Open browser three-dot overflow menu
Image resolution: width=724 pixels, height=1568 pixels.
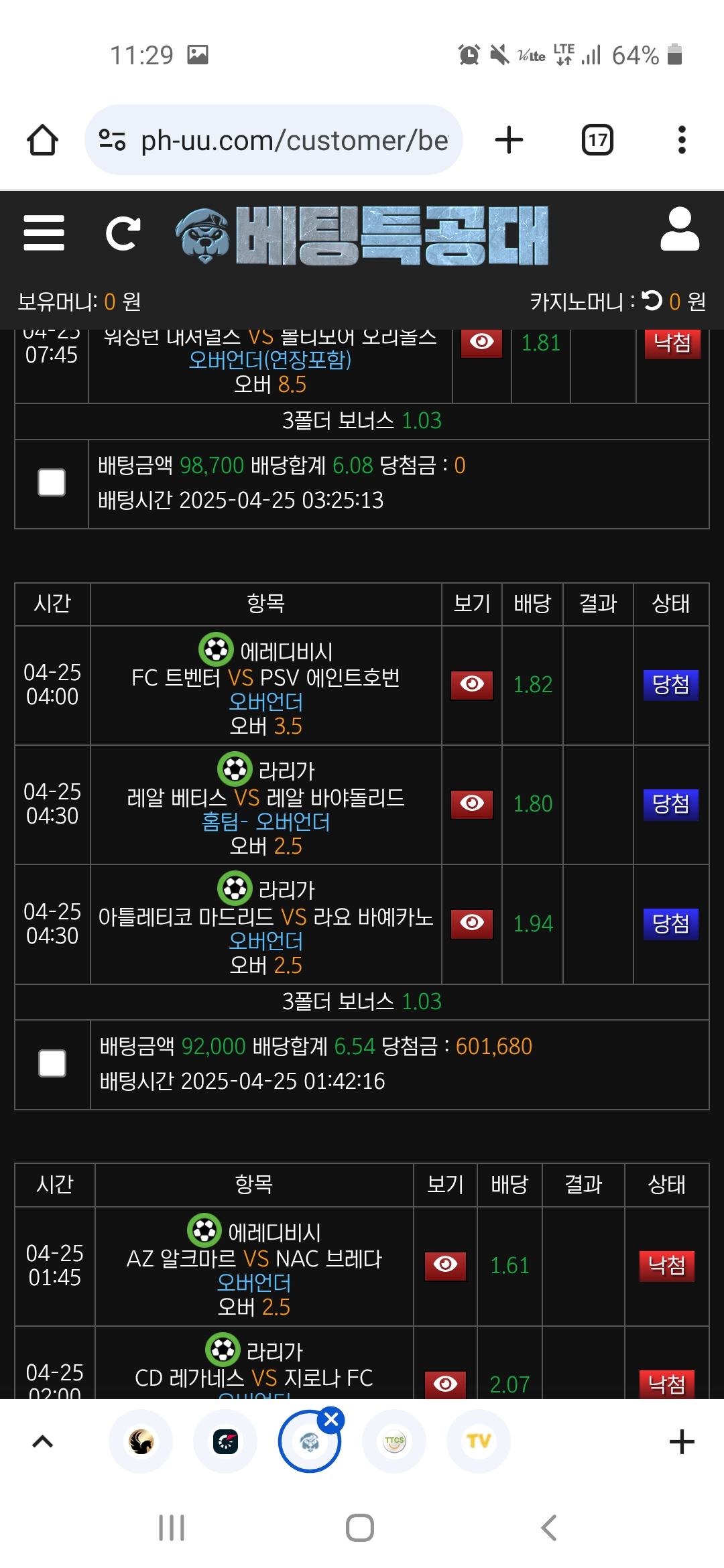(682, 140)
